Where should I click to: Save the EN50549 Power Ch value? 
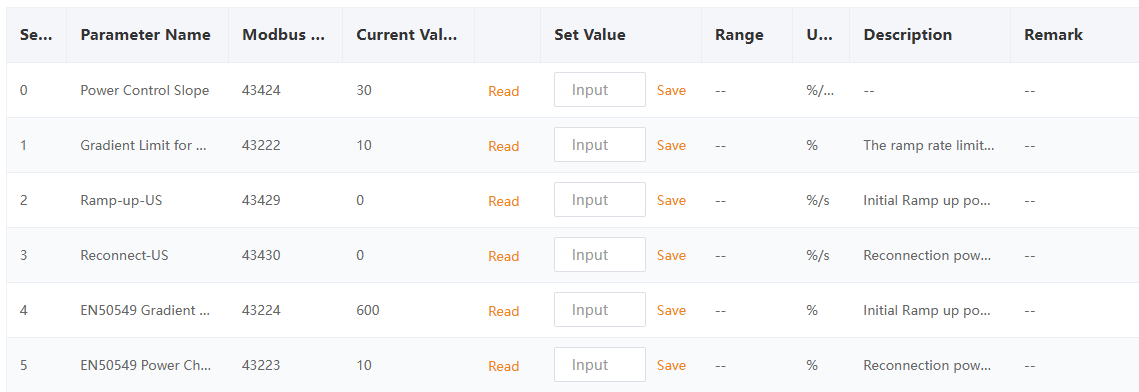tap(671, 365)
